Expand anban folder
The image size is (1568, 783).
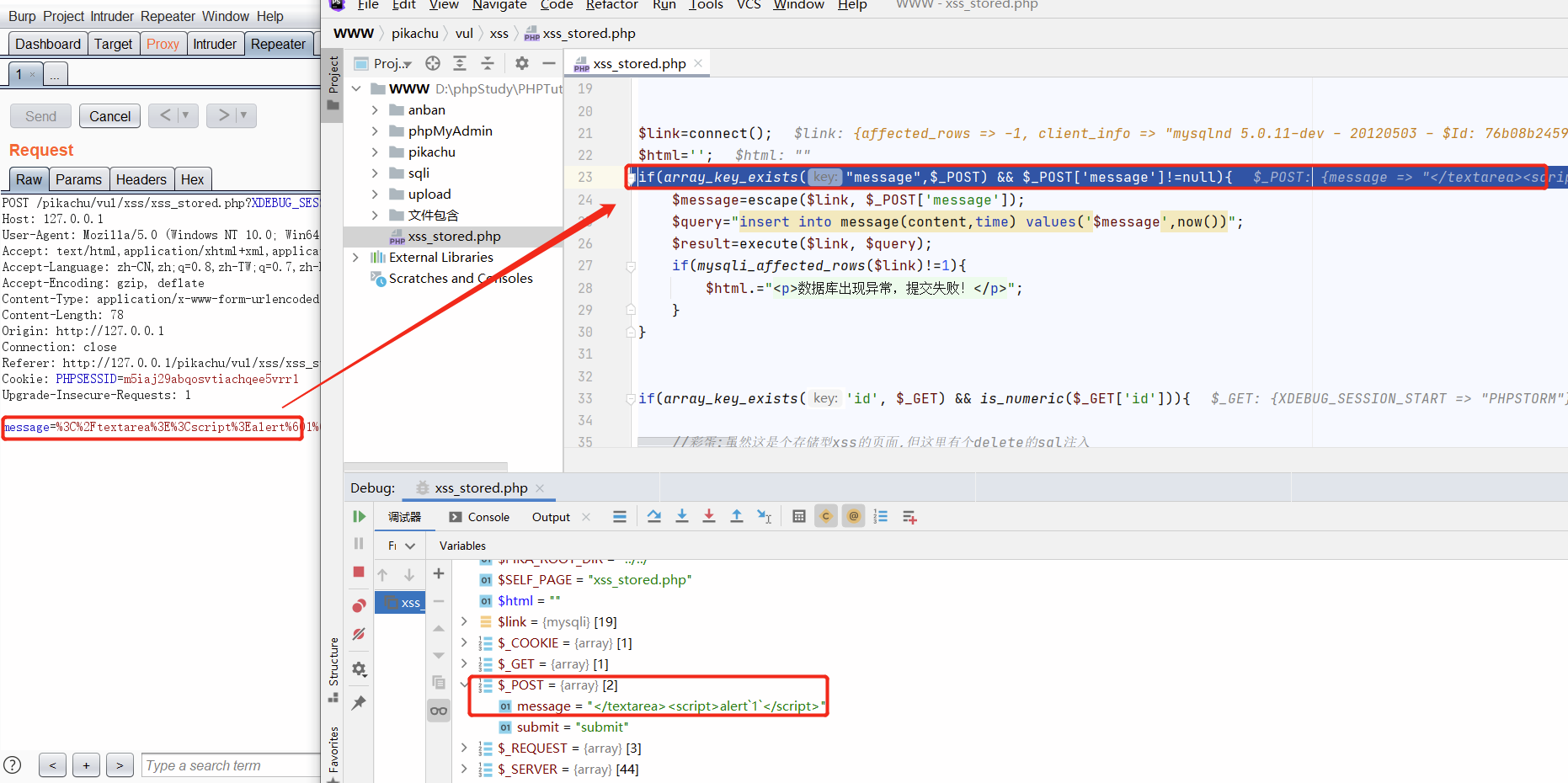[x=375, y=109]
